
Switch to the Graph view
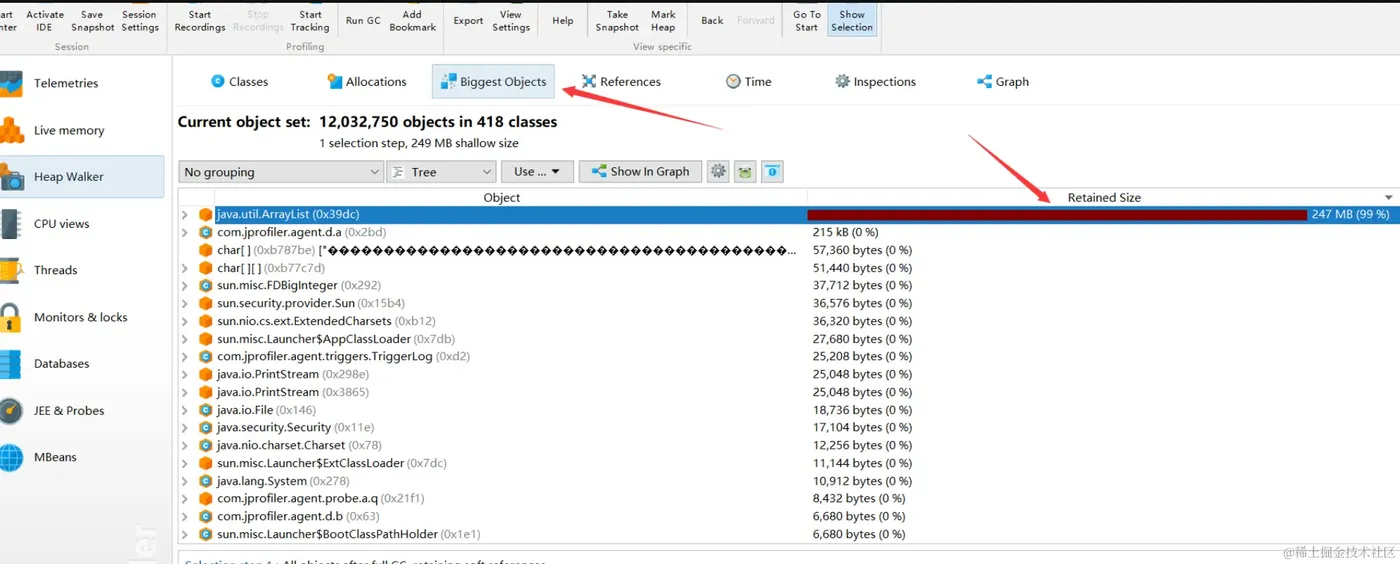[1003, 82]
